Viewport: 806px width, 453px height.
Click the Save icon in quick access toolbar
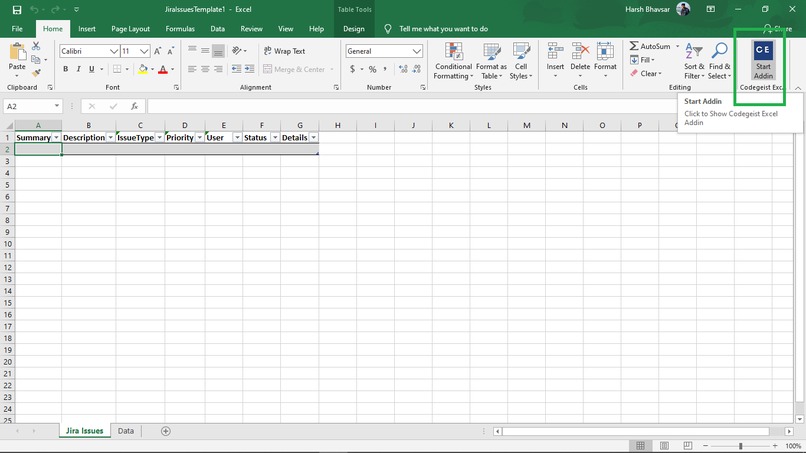click(x=17, y=10)
